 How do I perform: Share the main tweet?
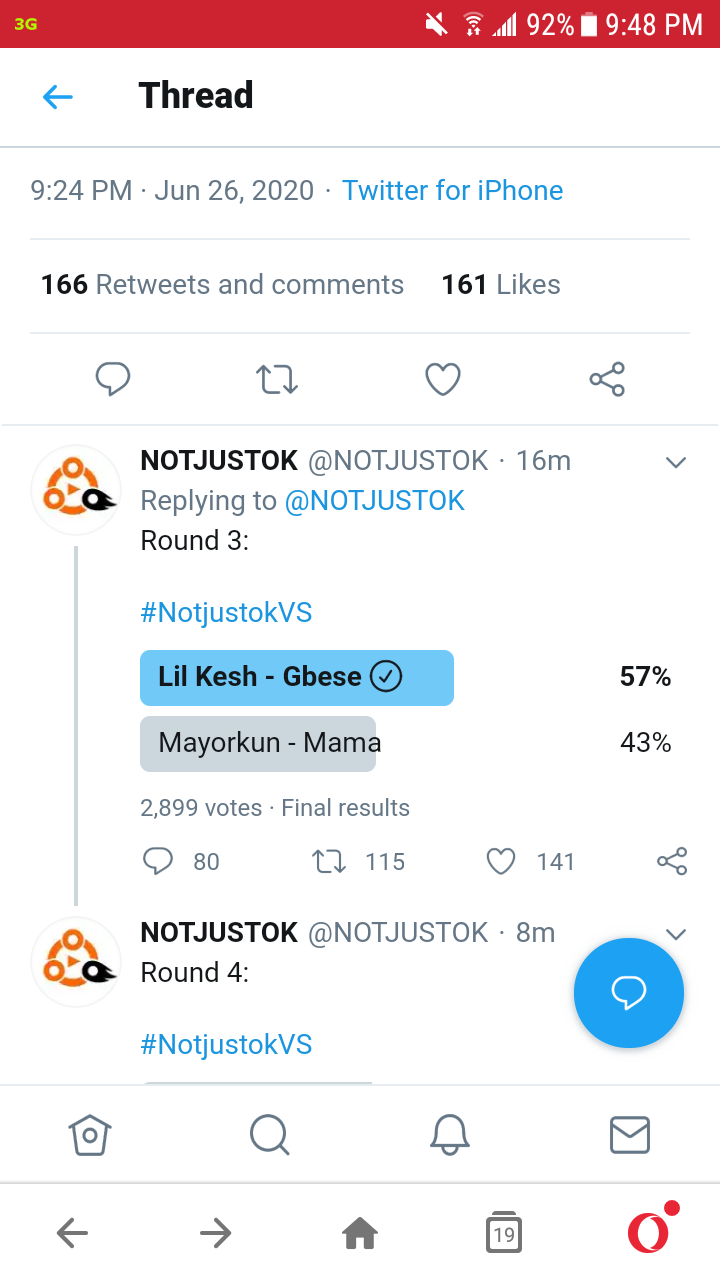607,379
